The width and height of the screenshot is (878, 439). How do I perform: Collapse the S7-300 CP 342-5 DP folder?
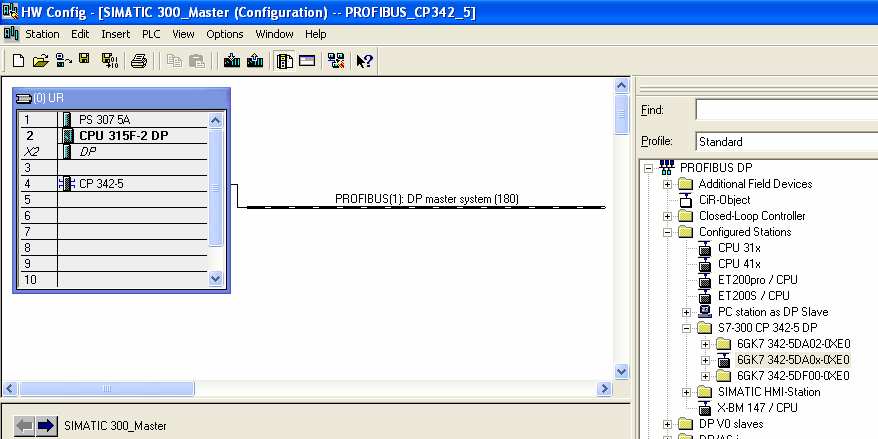(x=686, y=328)
